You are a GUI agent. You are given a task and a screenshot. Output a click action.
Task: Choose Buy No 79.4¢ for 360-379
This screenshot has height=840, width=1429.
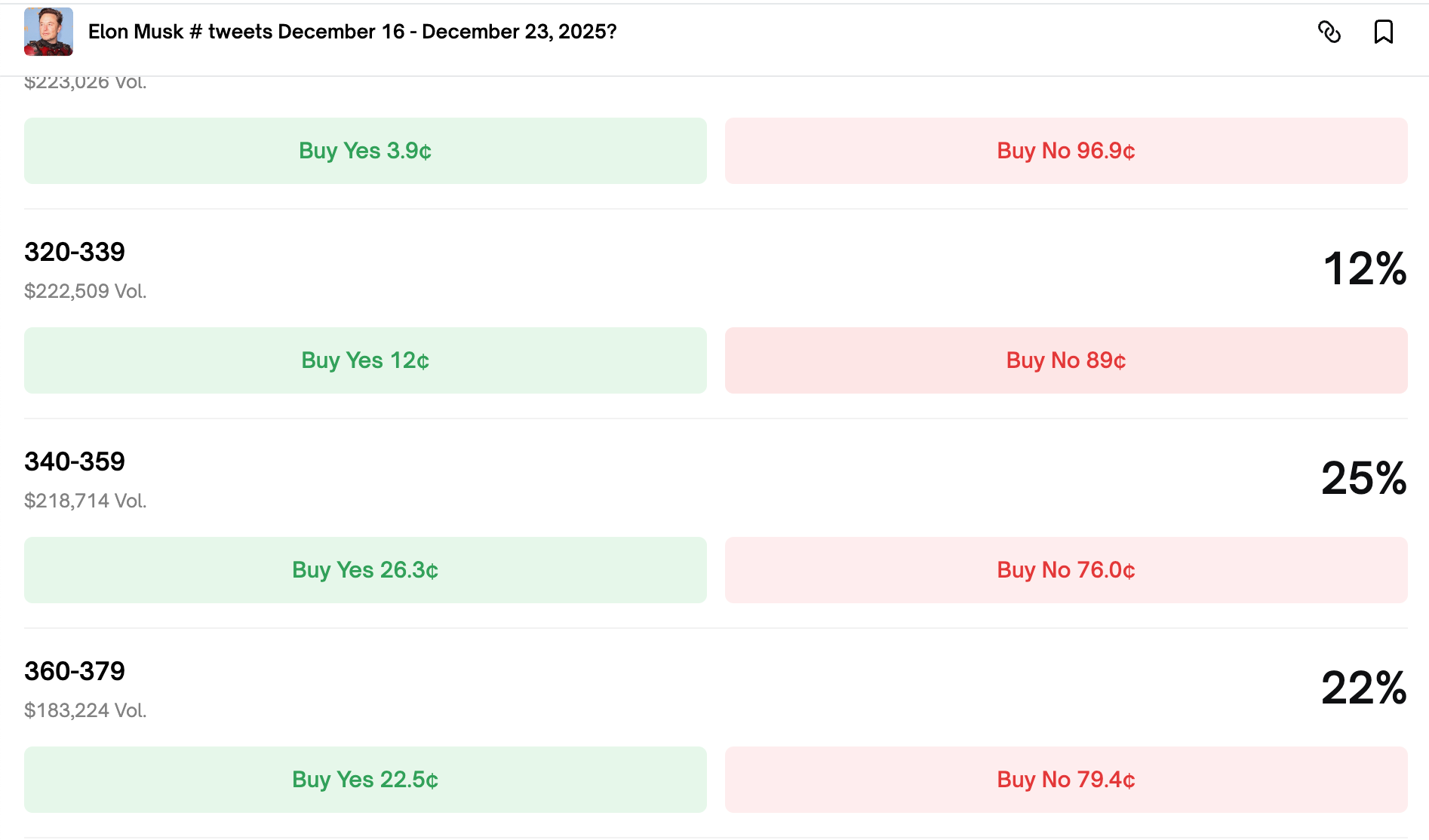(1065, 780)
